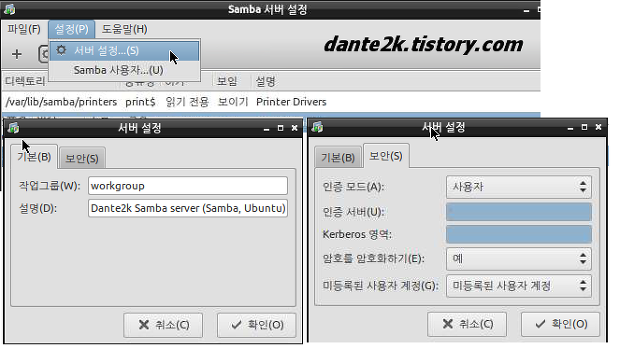
Task: Maximize the left 서버 설정 dialog
Action: click(280, 128)
